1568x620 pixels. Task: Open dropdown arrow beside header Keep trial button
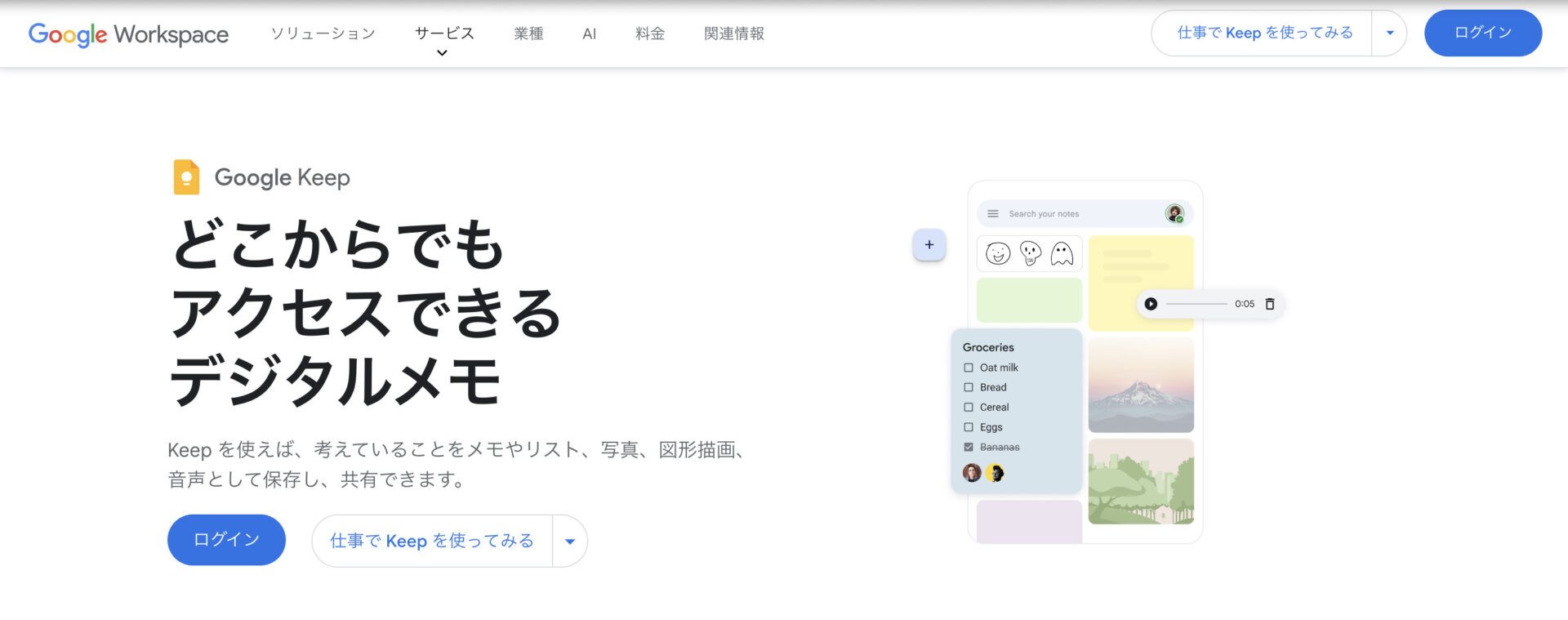tap(1390, 33)
